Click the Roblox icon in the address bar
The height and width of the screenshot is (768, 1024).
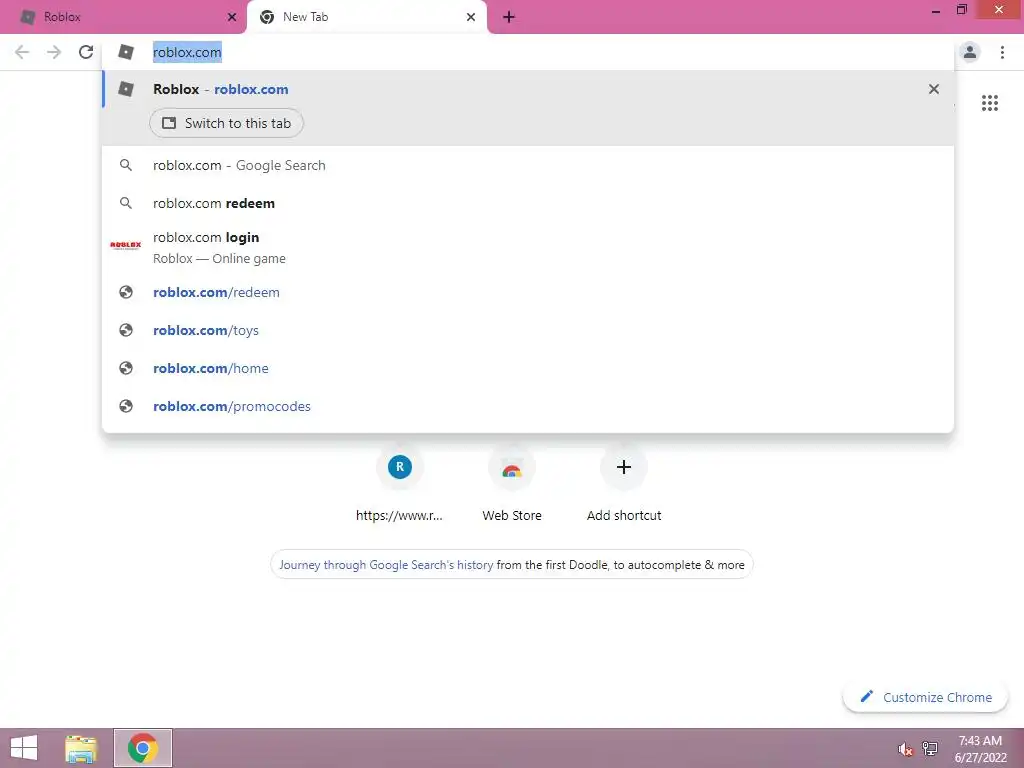[126, 52]
